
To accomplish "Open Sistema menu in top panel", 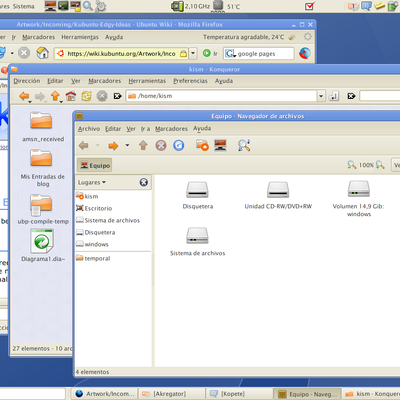I will coord(24,6).
